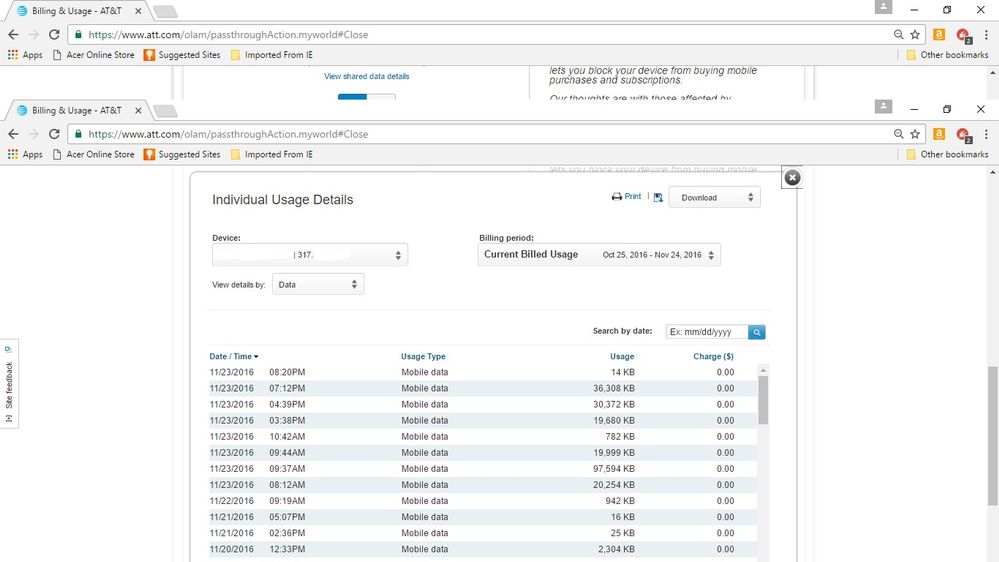This screenshot has height=562, width=999.
Task: Close the Individual Usage Details dialog
Action: 792,177
